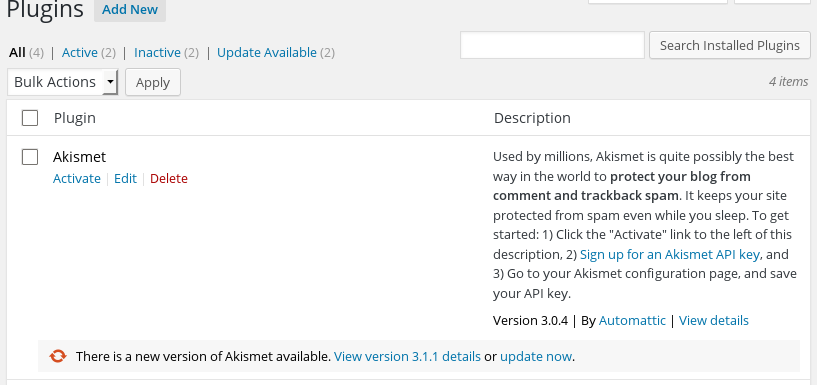Visit the Automattic author link
The width and height of the screenshot is (817, 385).
tap(632, 320)
